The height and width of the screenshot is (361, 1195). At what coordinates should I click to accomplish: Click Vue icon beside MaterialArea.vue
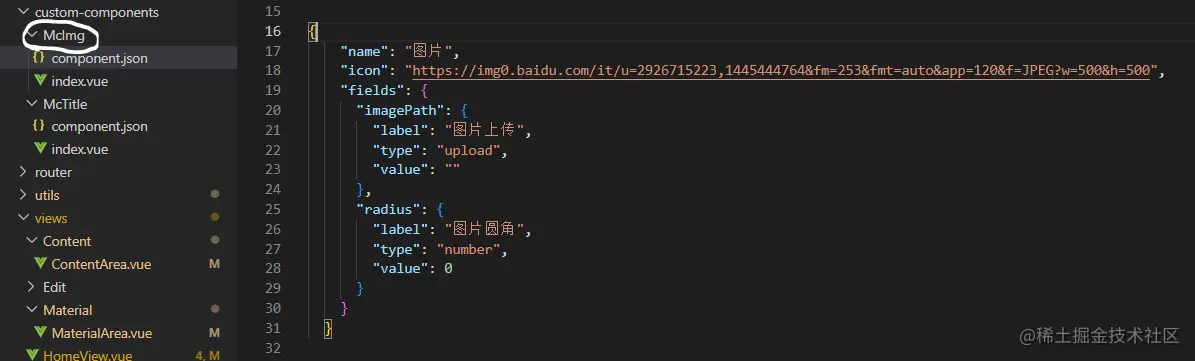(x=40, y=333)
